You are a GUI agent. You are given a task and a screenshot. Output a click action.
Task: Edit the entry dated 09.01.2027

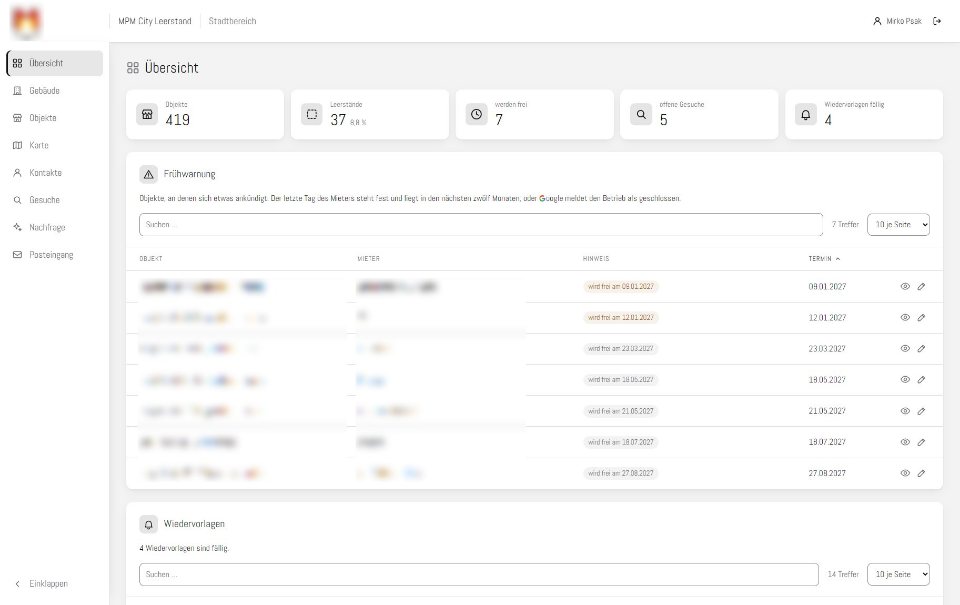921,287
